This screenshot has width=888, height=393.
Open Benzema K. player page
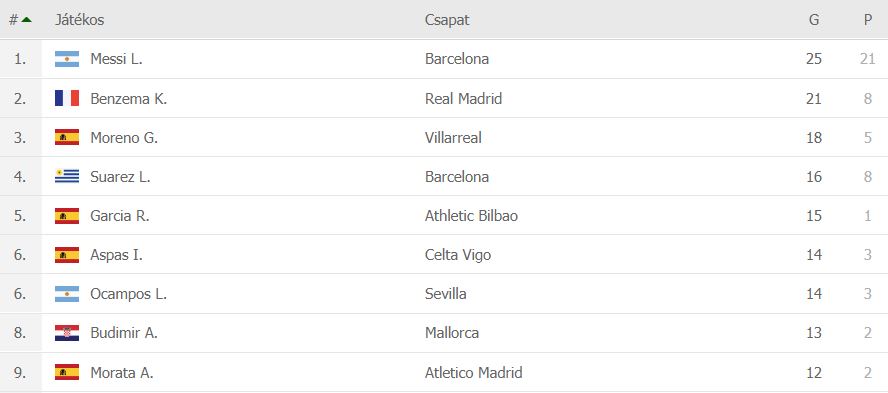pos(129,99)
